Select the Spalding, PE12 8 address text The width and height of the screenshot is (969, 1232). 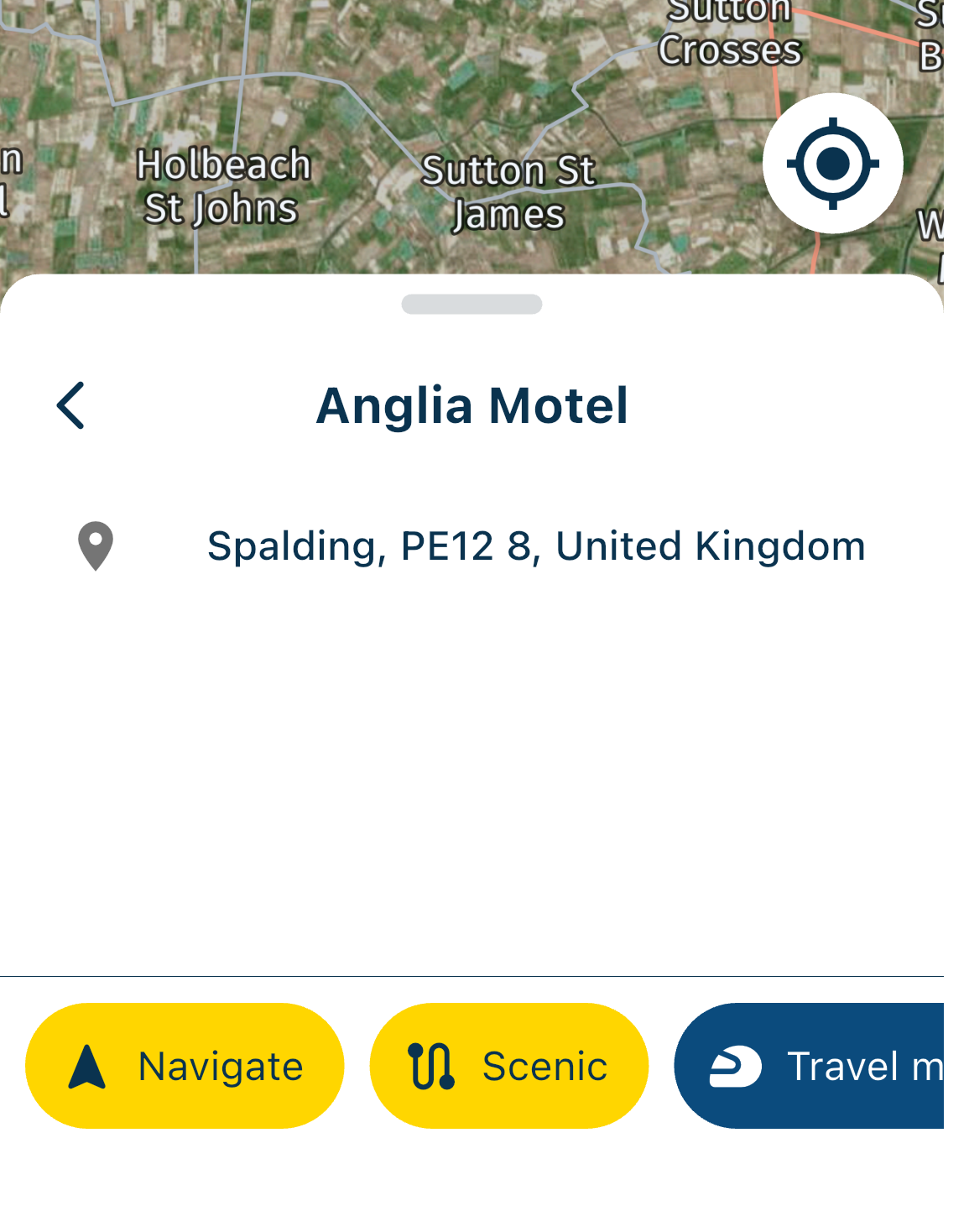pyautogui.click(x=536, y=546)
